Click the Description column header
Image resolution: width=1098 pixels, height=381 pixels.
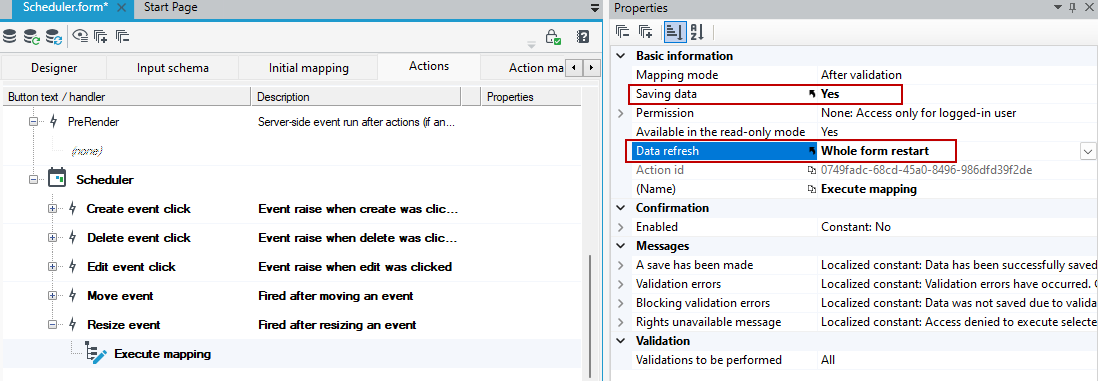[x=356, y=97]
